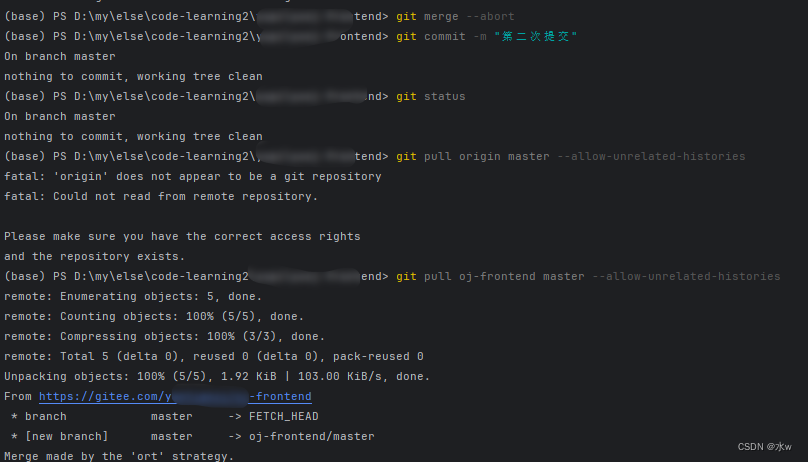Click the 'git merge --abort' command

tap(455, 16)
